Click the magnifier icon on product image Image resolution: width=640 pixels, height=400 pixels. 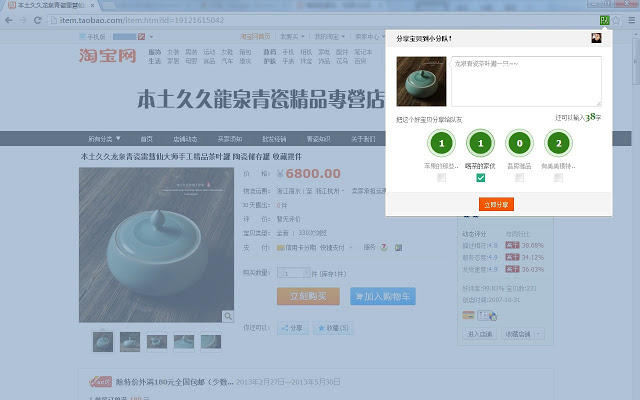[x=228, y=316]
